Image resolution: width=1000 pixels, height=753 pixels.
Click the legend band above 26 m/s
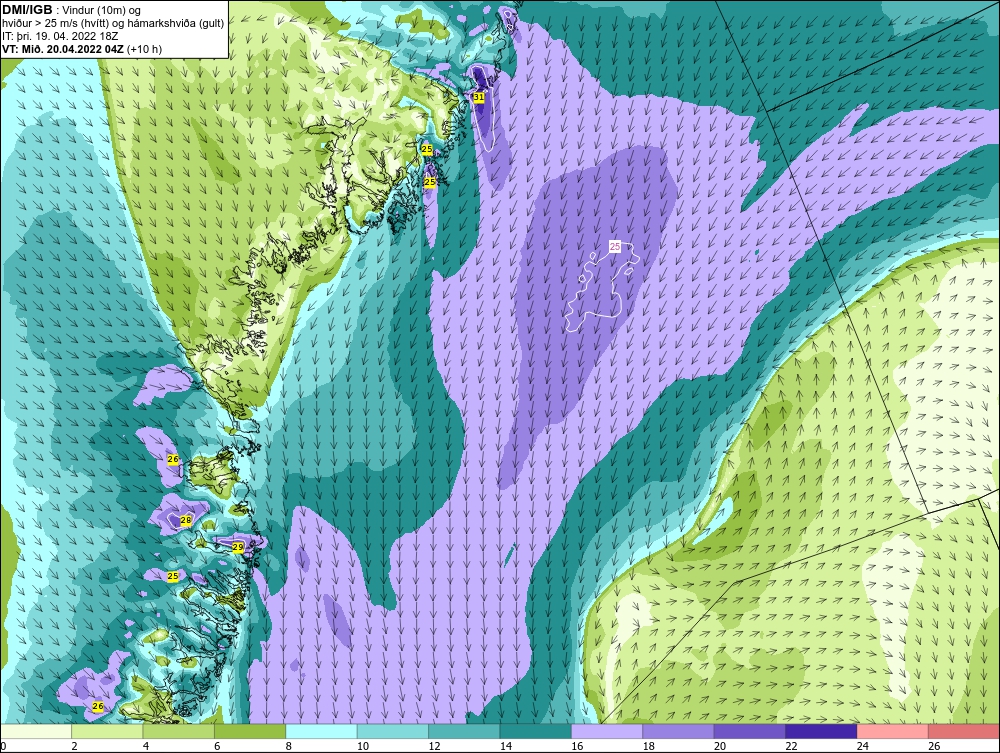tap(964, 731)
